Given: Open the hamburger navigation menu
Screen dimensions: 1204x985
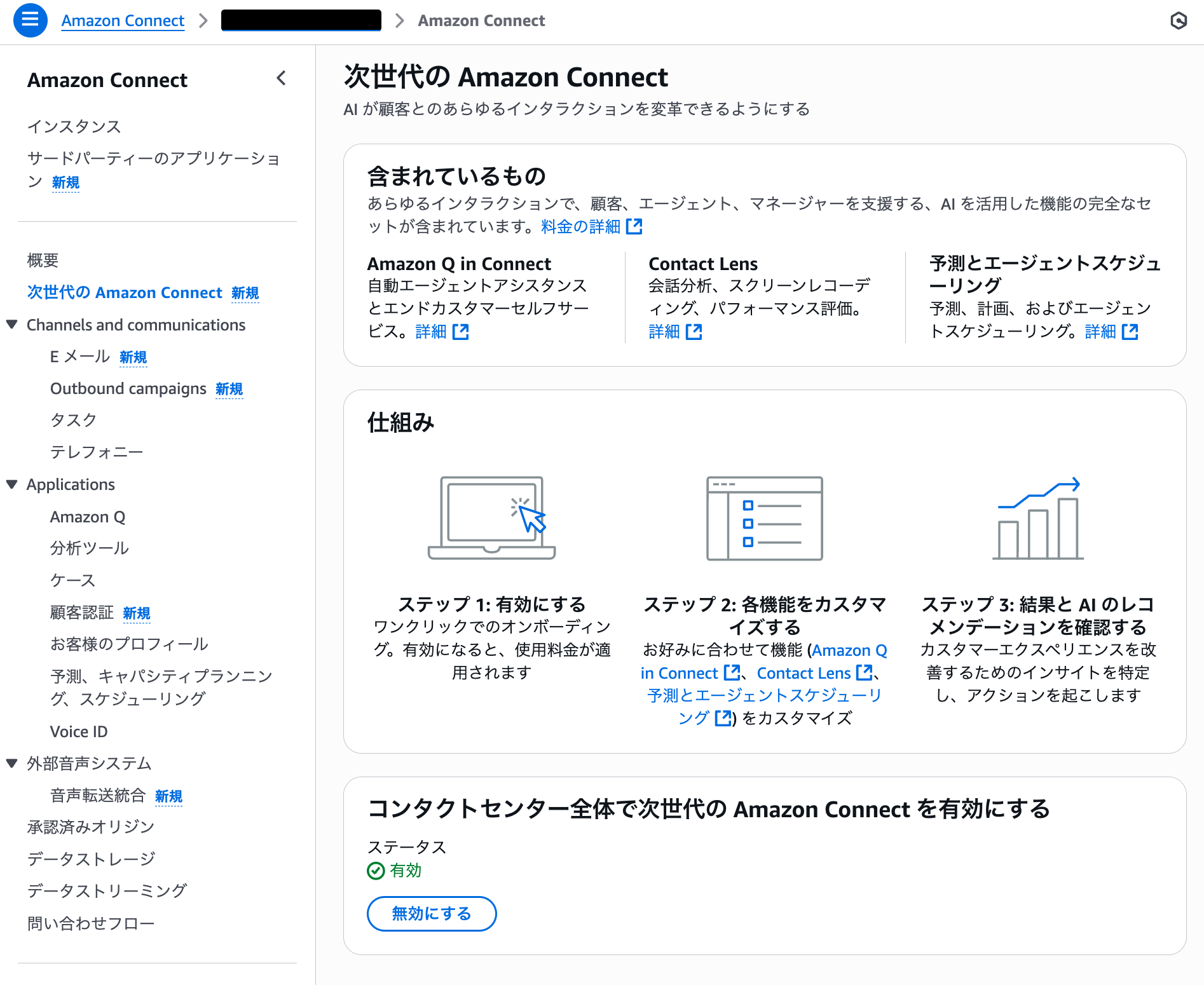Looking at the screenshot, I should [x=30, y=20].
